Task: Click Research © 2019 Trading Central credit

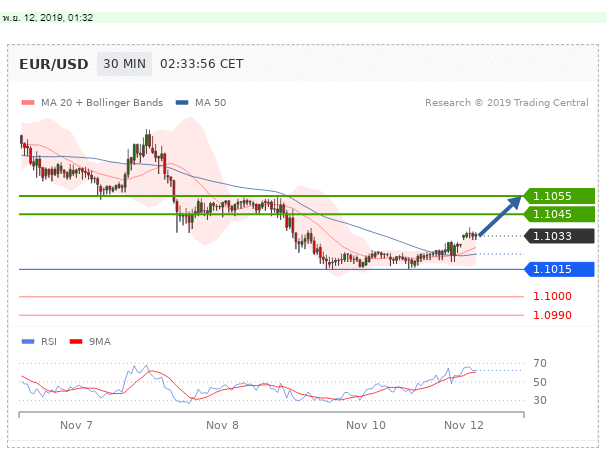Action: tap(507, 103)
